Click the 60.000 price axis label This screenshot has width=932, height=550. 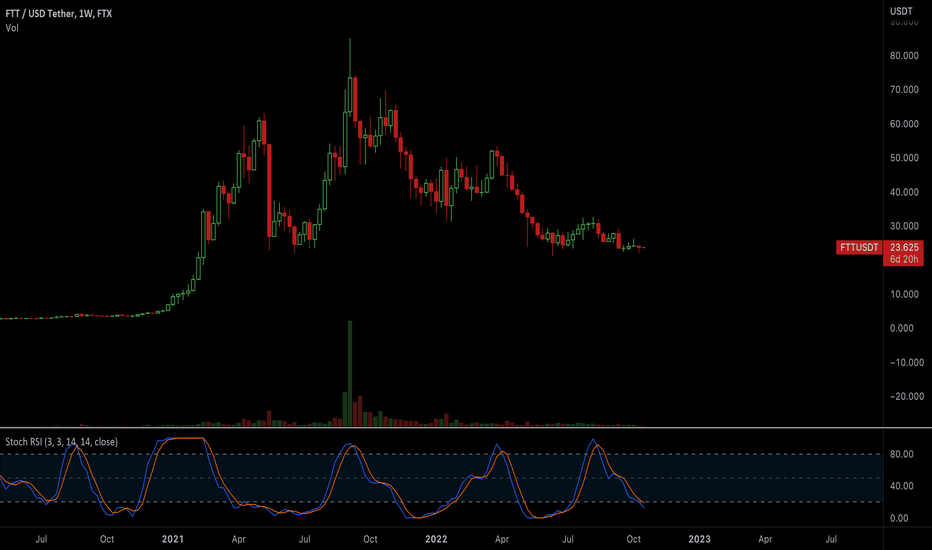click(x=903, y=124)
